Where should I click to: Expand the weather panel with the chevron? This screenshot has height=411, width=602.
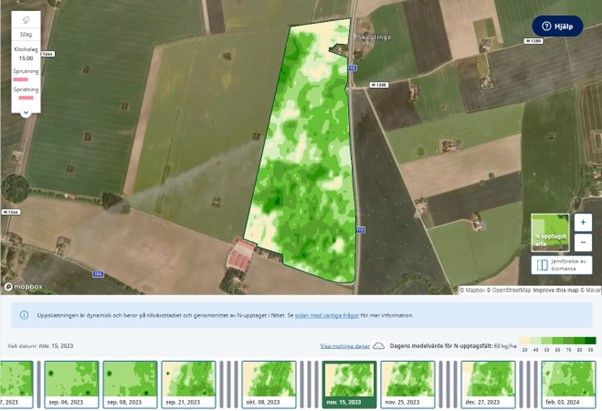26,111
